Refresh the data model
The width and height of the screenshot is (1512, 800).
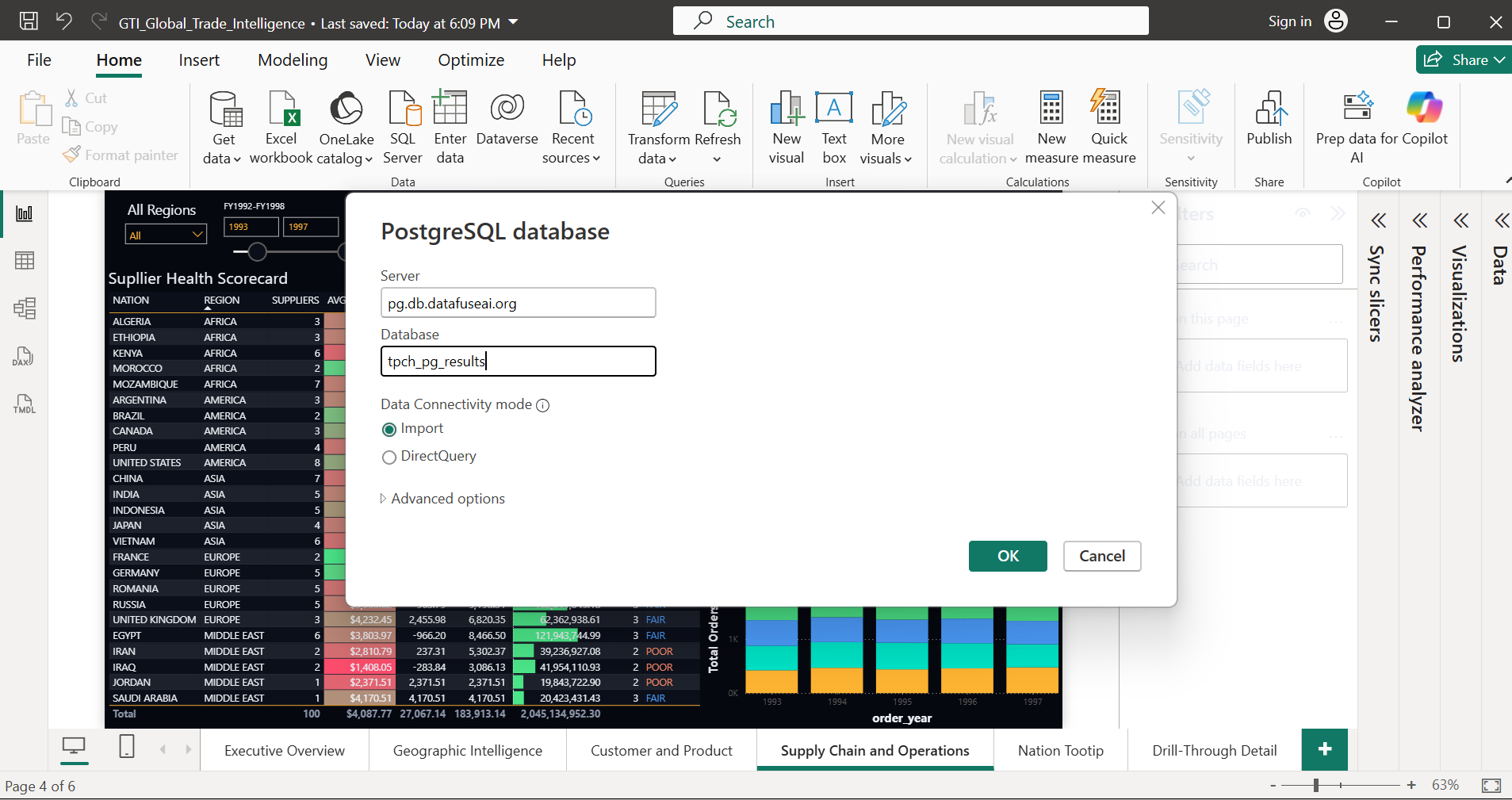click(718, 127)
